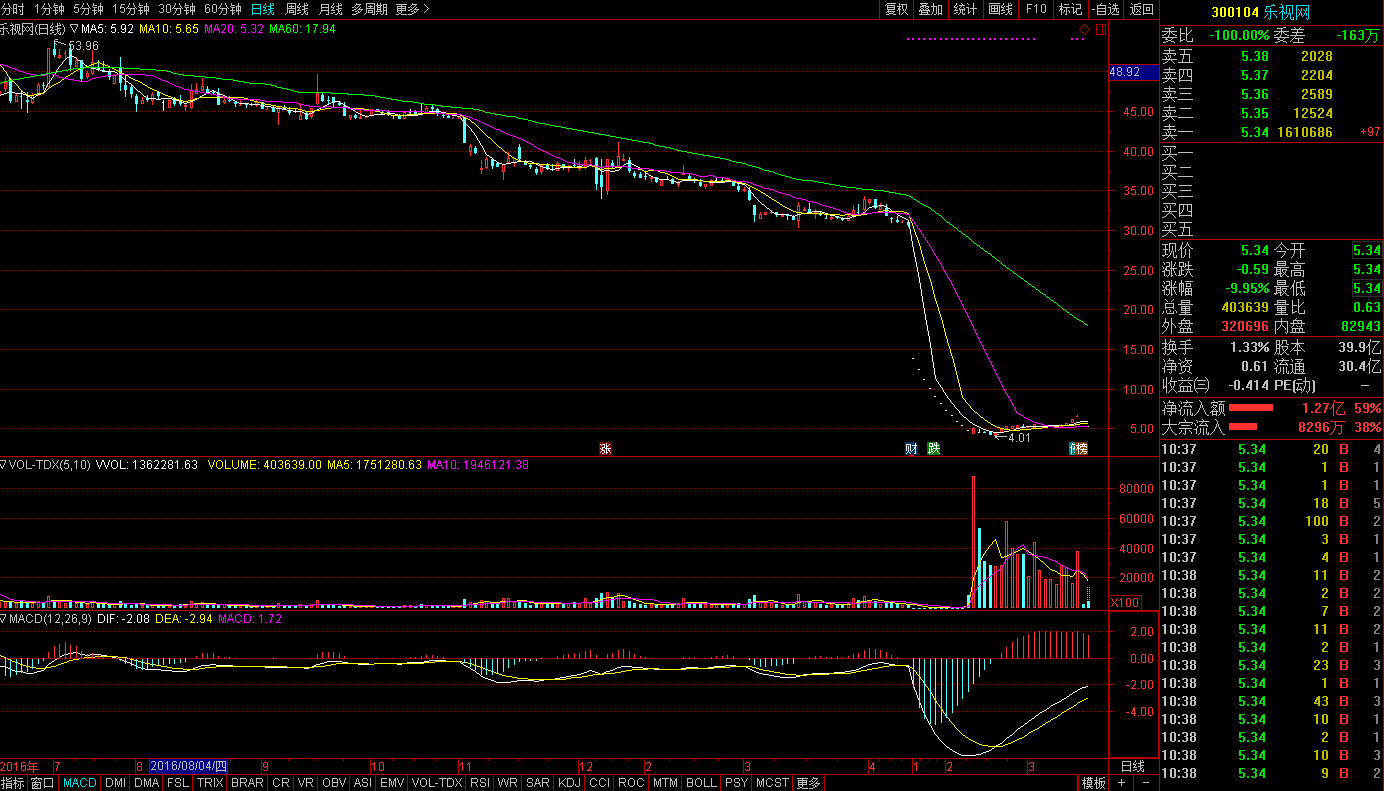Click the 财 marker on the price chart

[x=911, y=449]
